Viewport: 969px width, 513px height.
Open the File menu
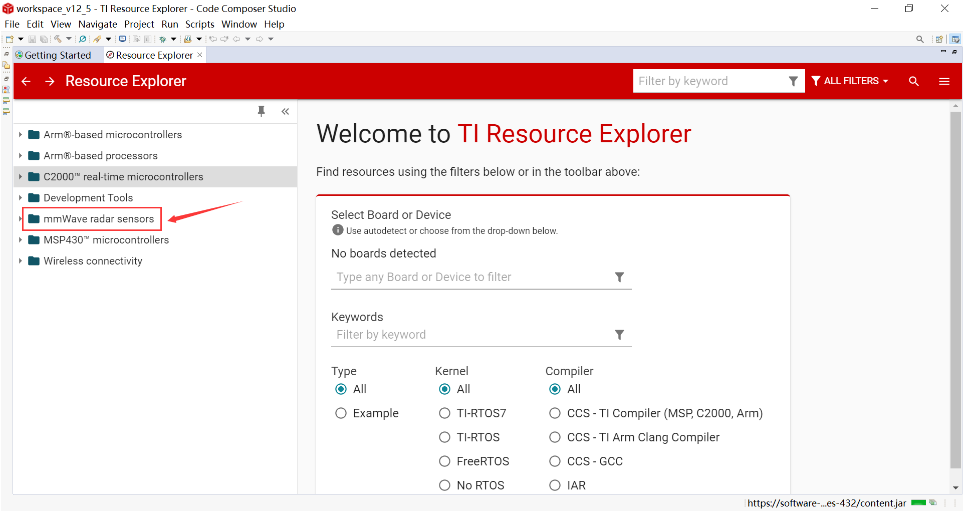pos(12,24)
